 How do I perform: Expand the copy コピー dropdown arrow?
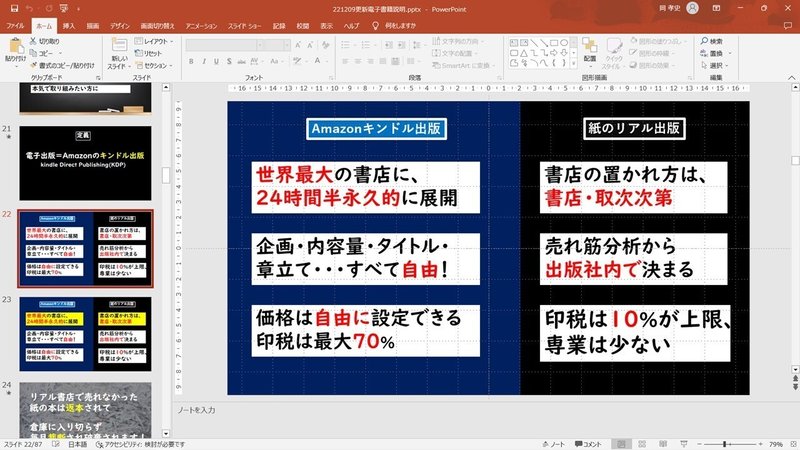[60, 53]
